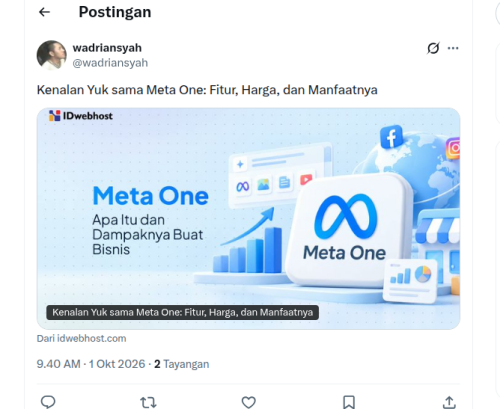
Task: Repost using the retweet arrows icon
Action: [x=148, y=402]
